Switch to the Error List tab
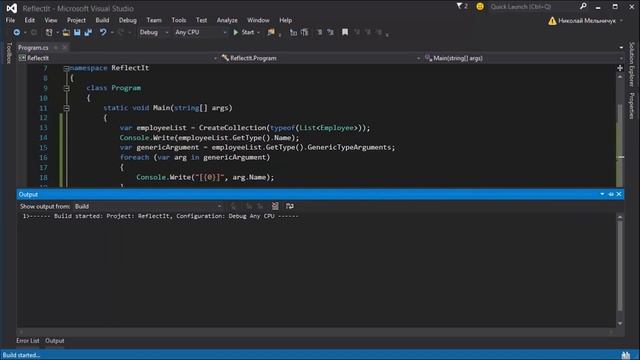Viewport: 640px width, 360px height. click(28, 340)
